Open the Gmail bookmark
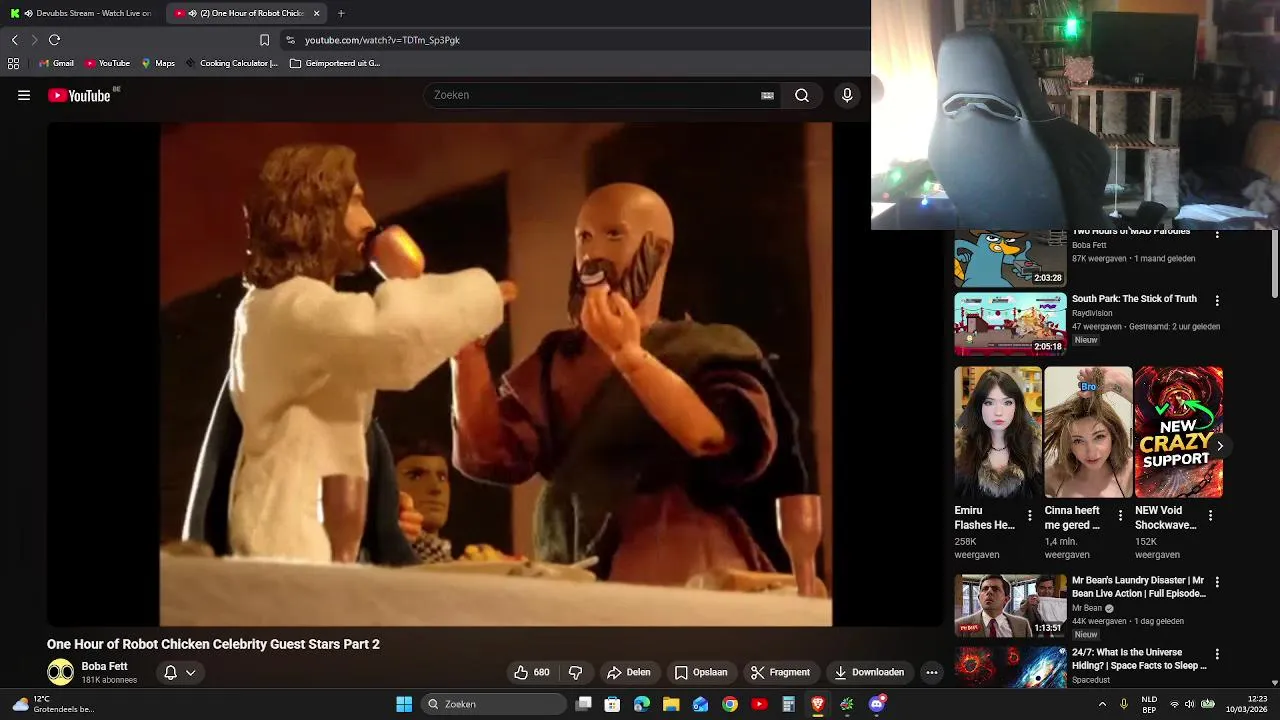The image size is (1280, 720). tap(56, 63)
